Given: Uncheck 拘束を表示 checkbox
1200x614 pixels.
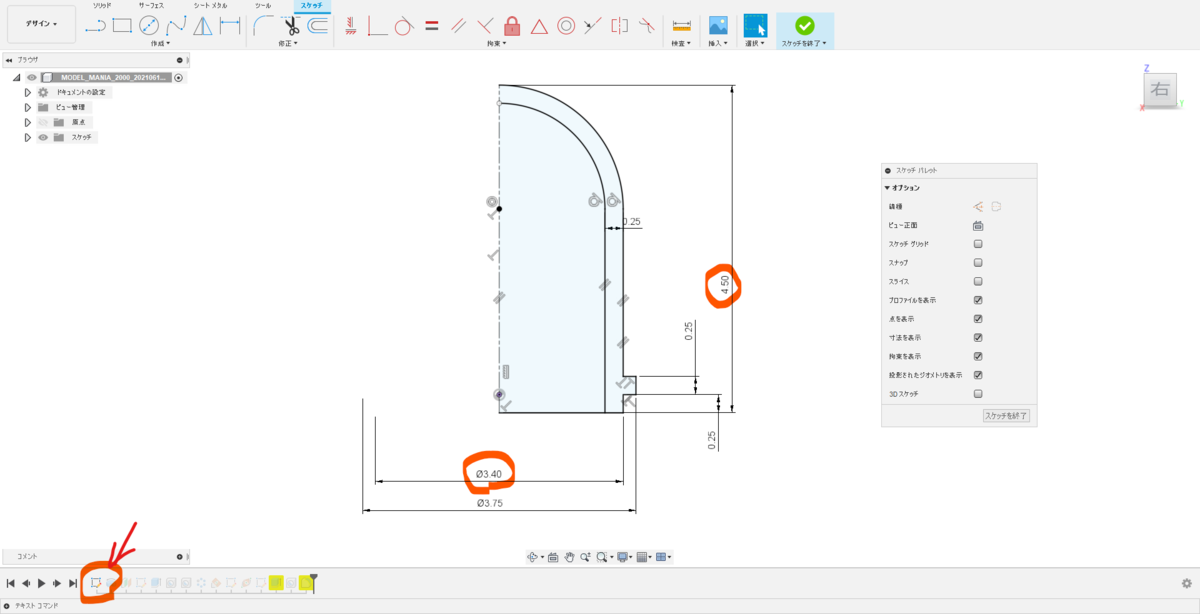Looking at the screenshot, I should pyautogui.click(x=978, y=356).
